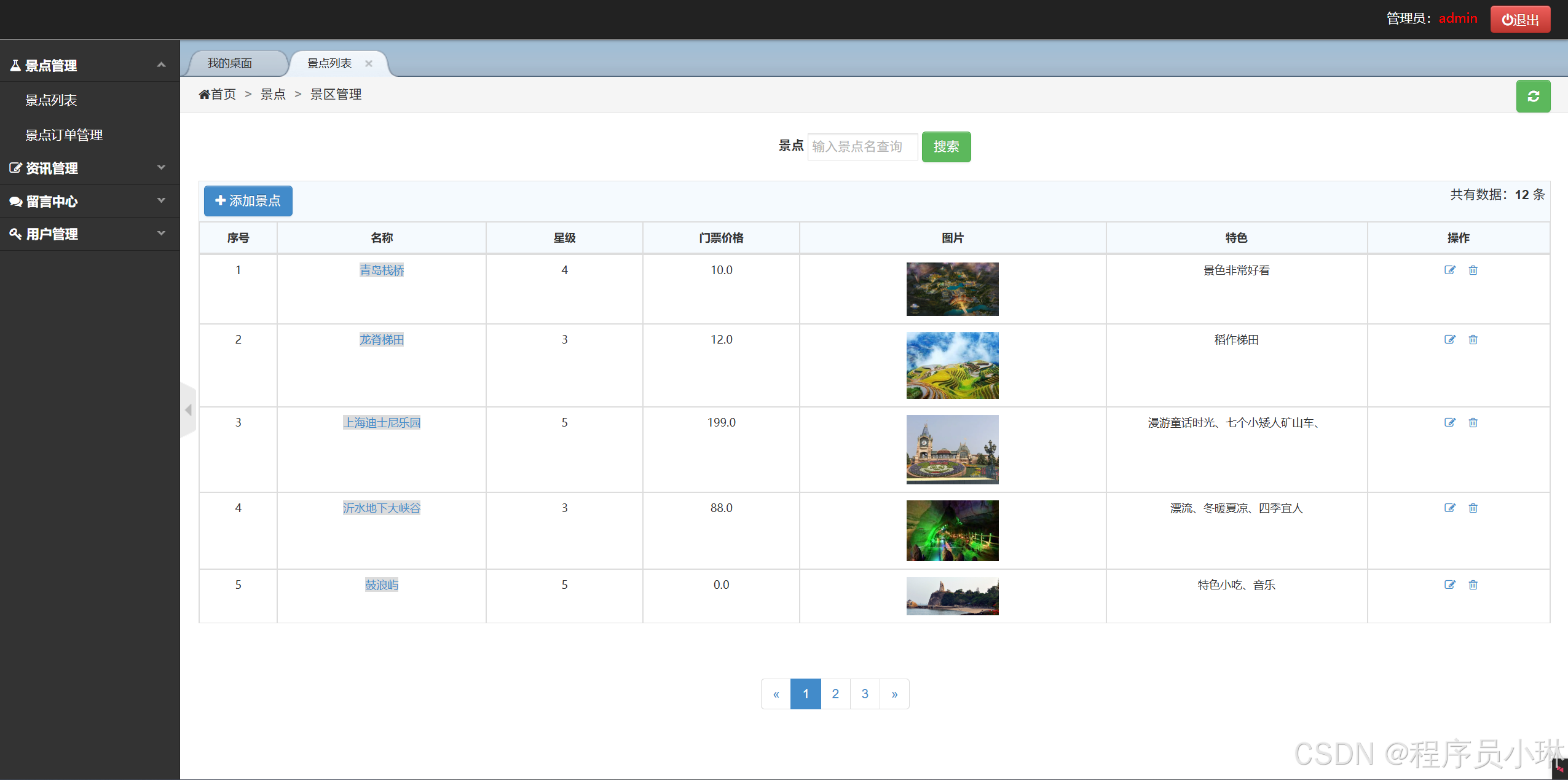The width and height of the screenshot is (1568, 780).
Task: Open 景点订单管理 in sidebar
Action: point(64,135)
